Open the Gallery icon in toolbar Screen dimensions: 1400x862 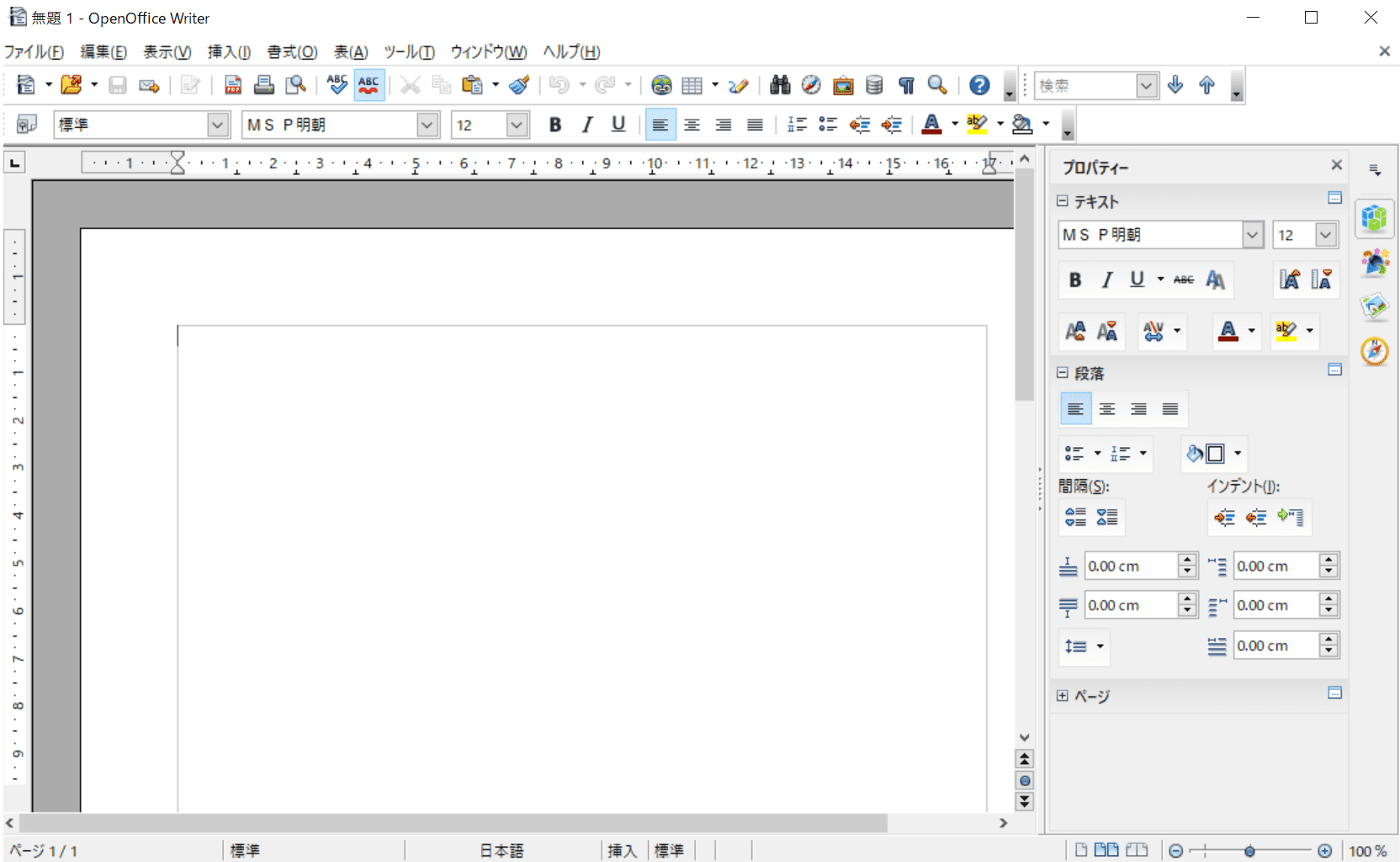843,85
